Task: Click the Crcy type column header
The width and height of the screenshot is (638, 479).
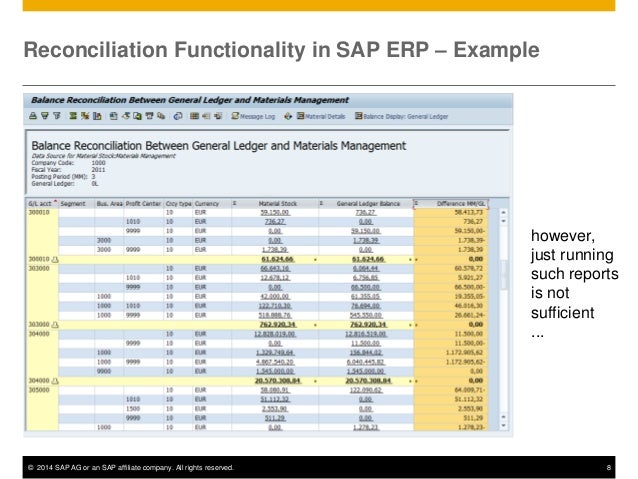Action: pos(178,203)
